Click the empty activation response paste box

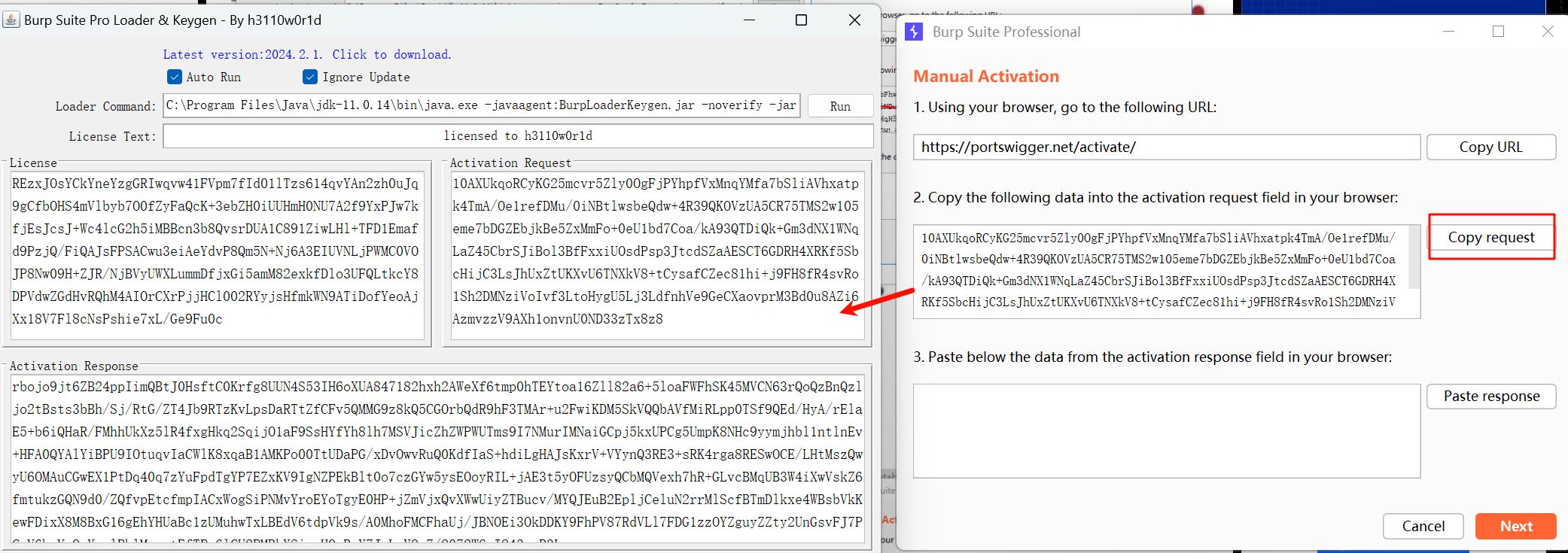(x=1167, y=431)
